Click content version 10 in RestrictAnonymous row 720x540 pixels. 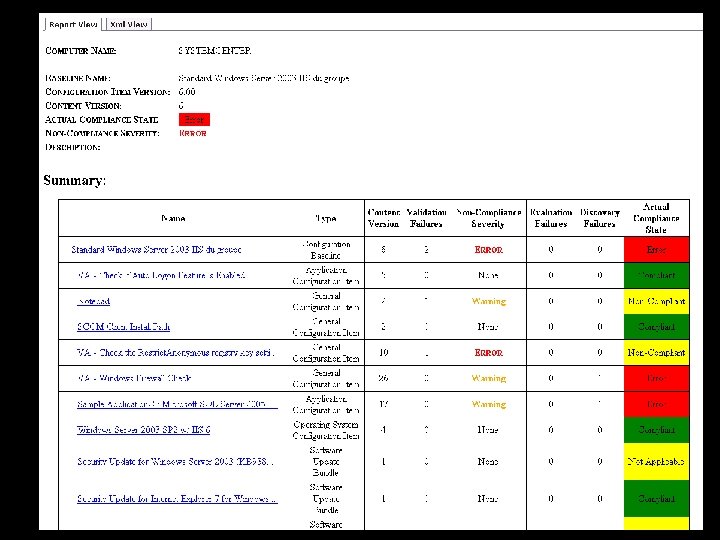coord(383,353)
